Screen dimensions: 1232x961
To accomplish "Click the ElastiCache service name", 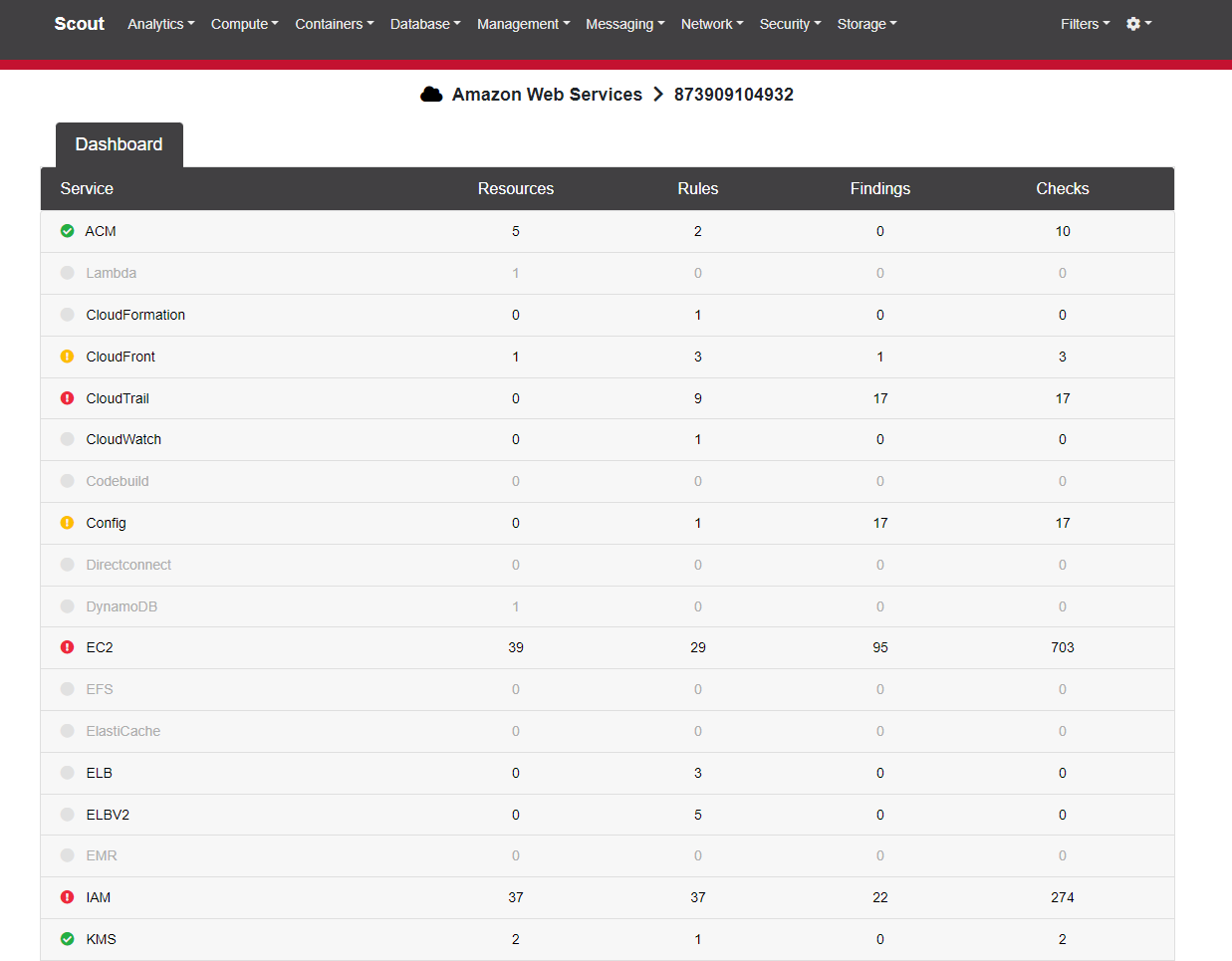I will (x=123, y=731).
